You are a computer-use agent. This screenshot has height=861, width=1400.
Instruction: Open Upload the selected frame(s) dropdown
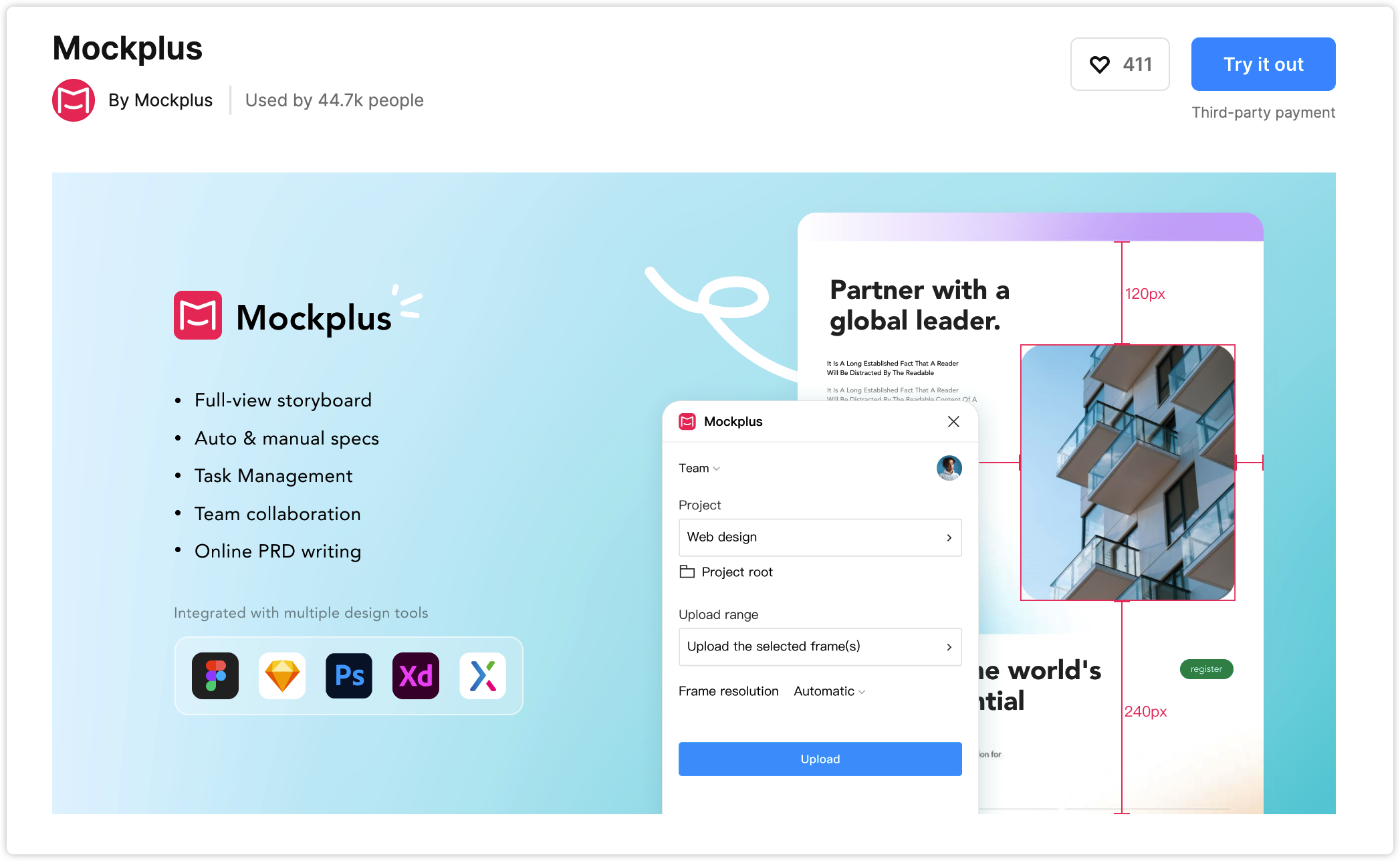[820, 646]
